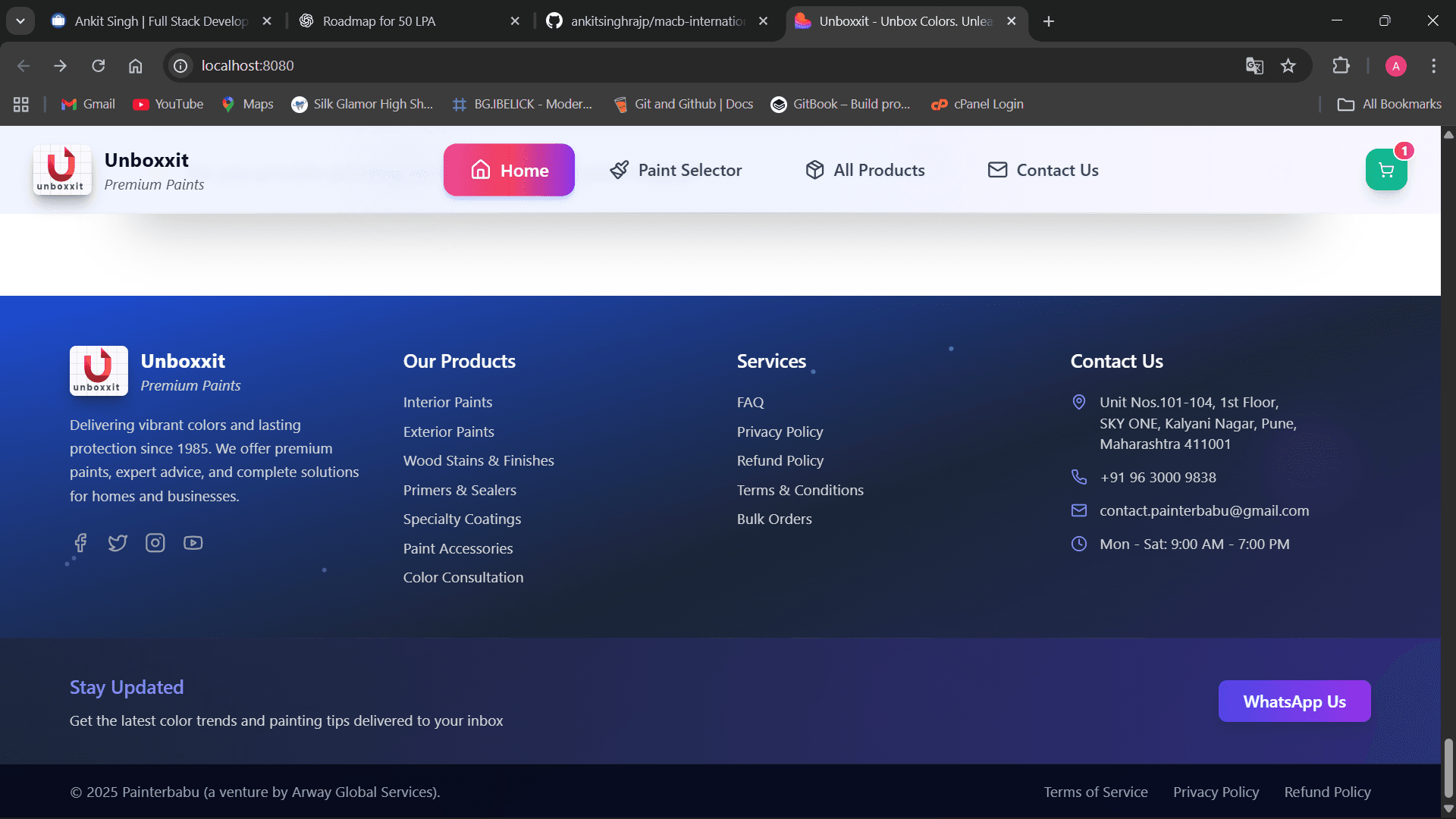Open the YouTube footer icon
1456x819 pixels.
(193, 543)
